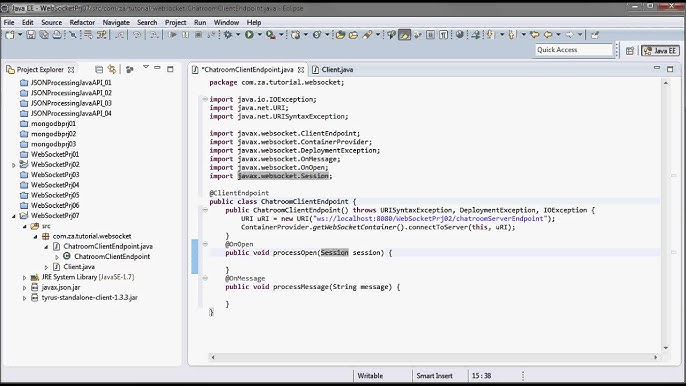Click Save All toolbar icon
Screen dimensions: 686x386
point(44,35)
